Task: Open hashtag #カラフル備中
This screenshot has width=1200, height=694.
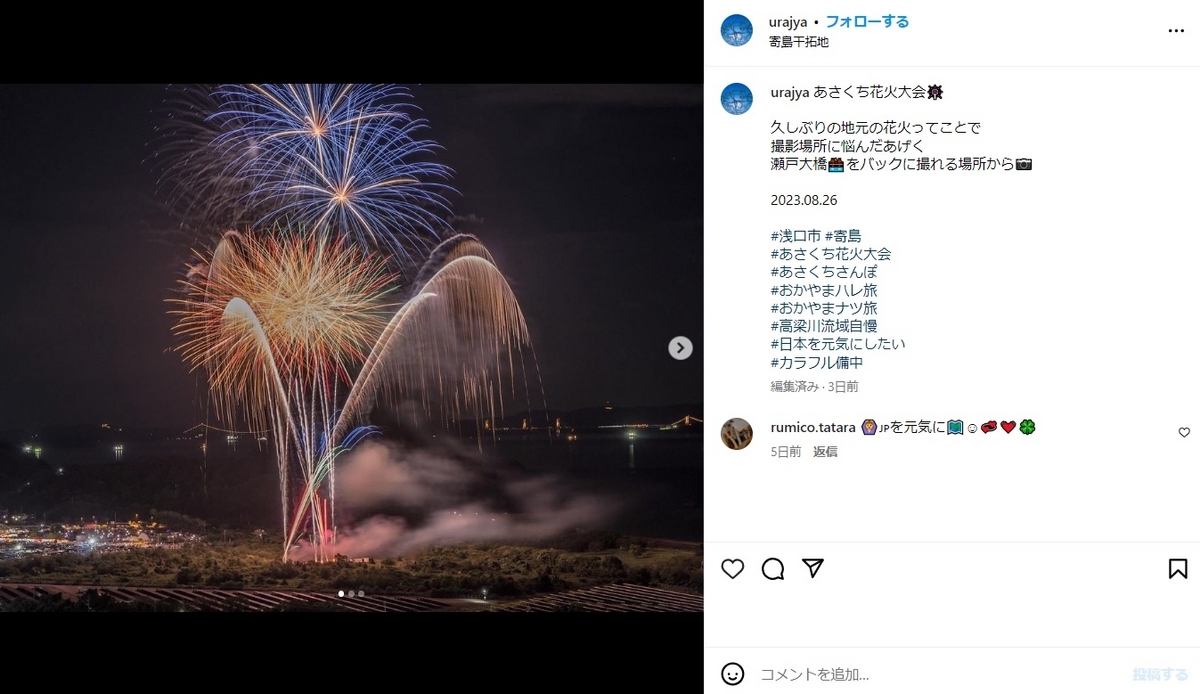Action: tap(817, 363)
